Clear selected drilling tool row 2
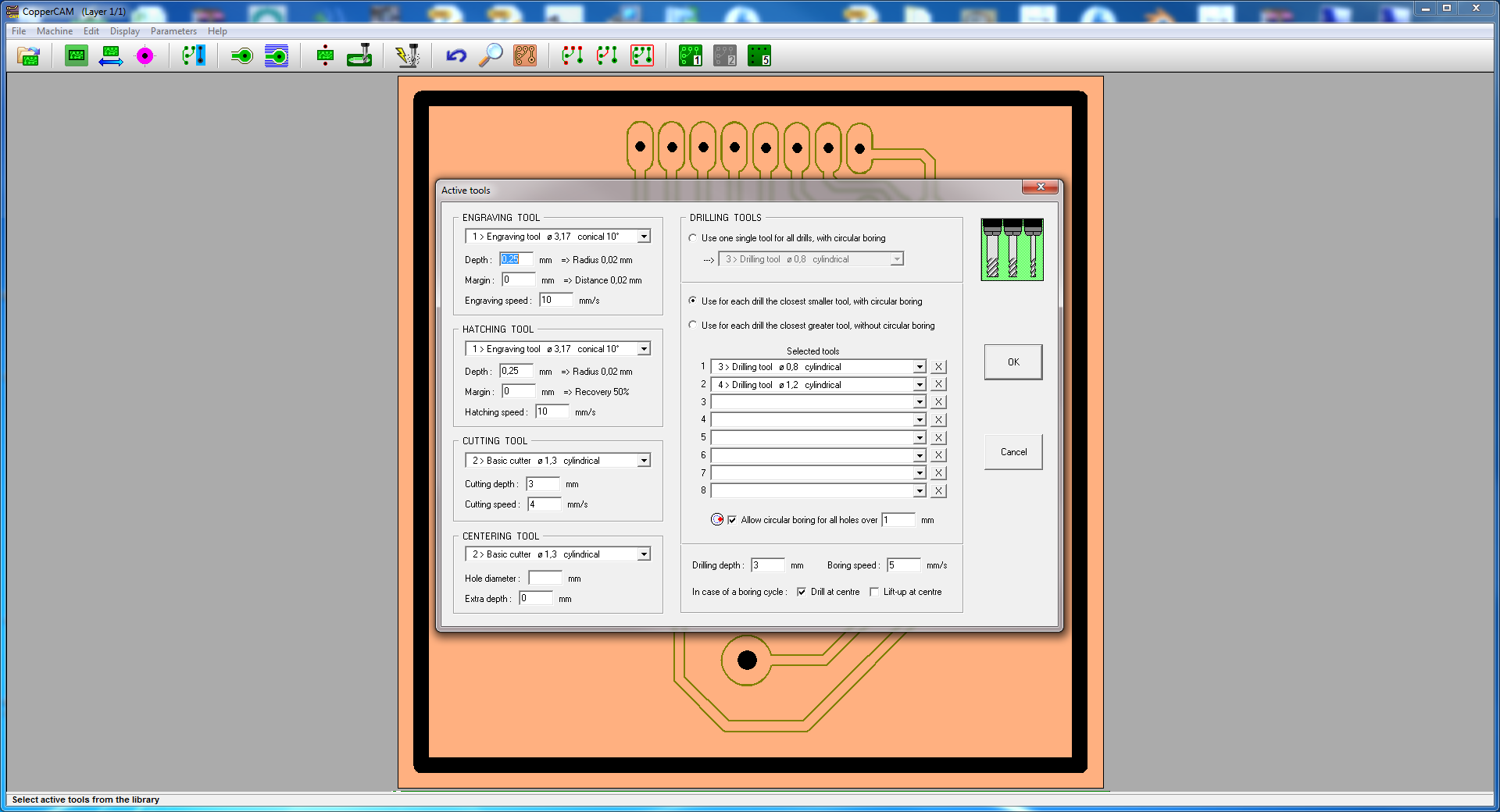The image size is (1500, 812). [939, 385]
